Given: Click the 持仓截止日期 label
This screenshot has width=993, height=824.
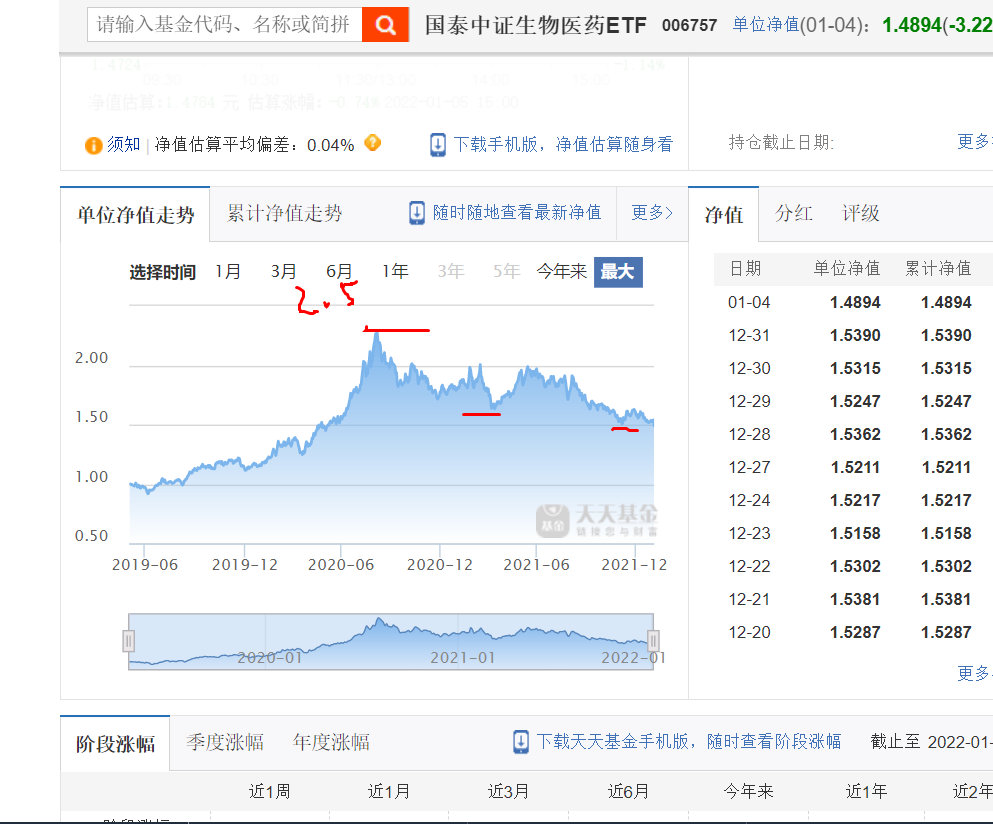Looking at the screenshot, I should pyautogui.click(x=781, y=143).
